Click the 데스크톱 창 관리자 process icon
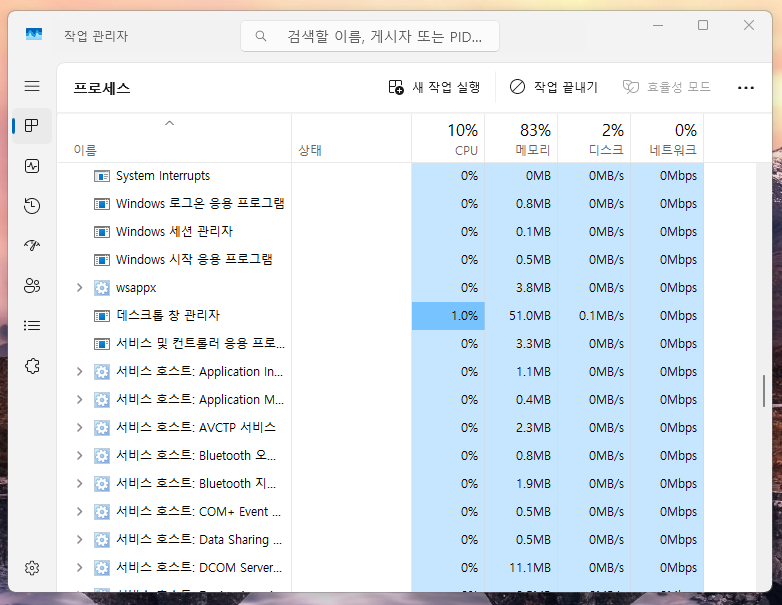 [x=102, y=316]
